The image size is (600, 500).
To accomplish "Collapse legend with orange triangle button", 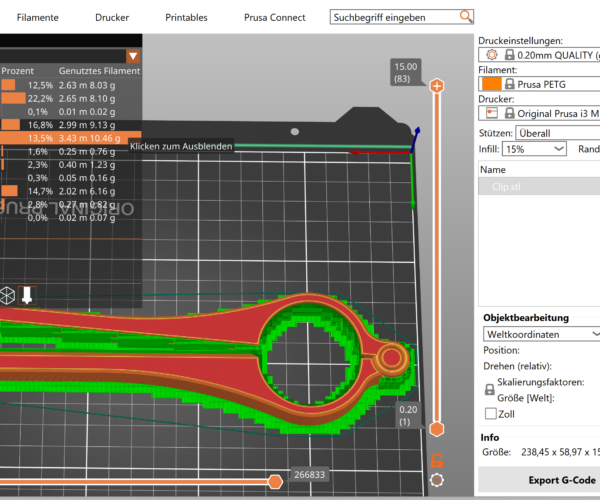I will coord(133,56).
